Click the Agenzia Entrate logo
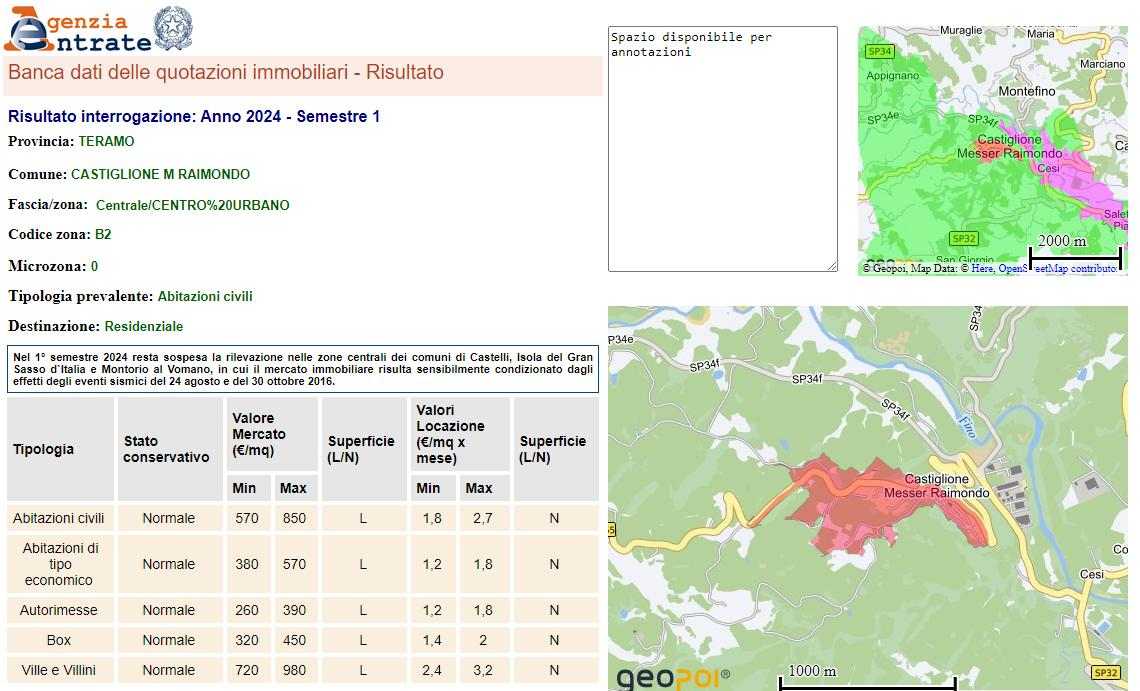This screenshot has width=1140, height=691. [76, 30]
